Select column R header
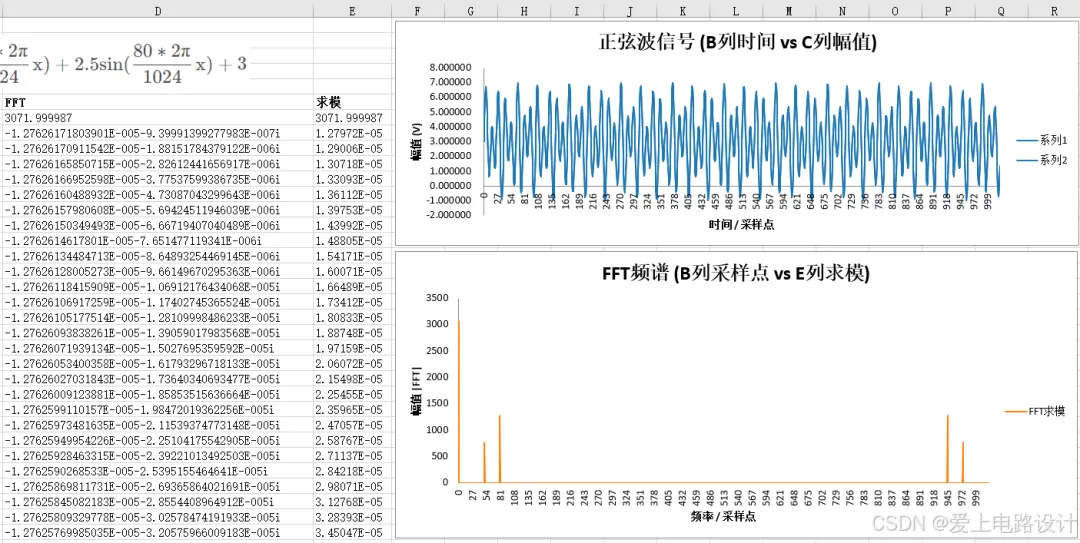The height and width of the screenshot is (543, 1080). 1054,11
